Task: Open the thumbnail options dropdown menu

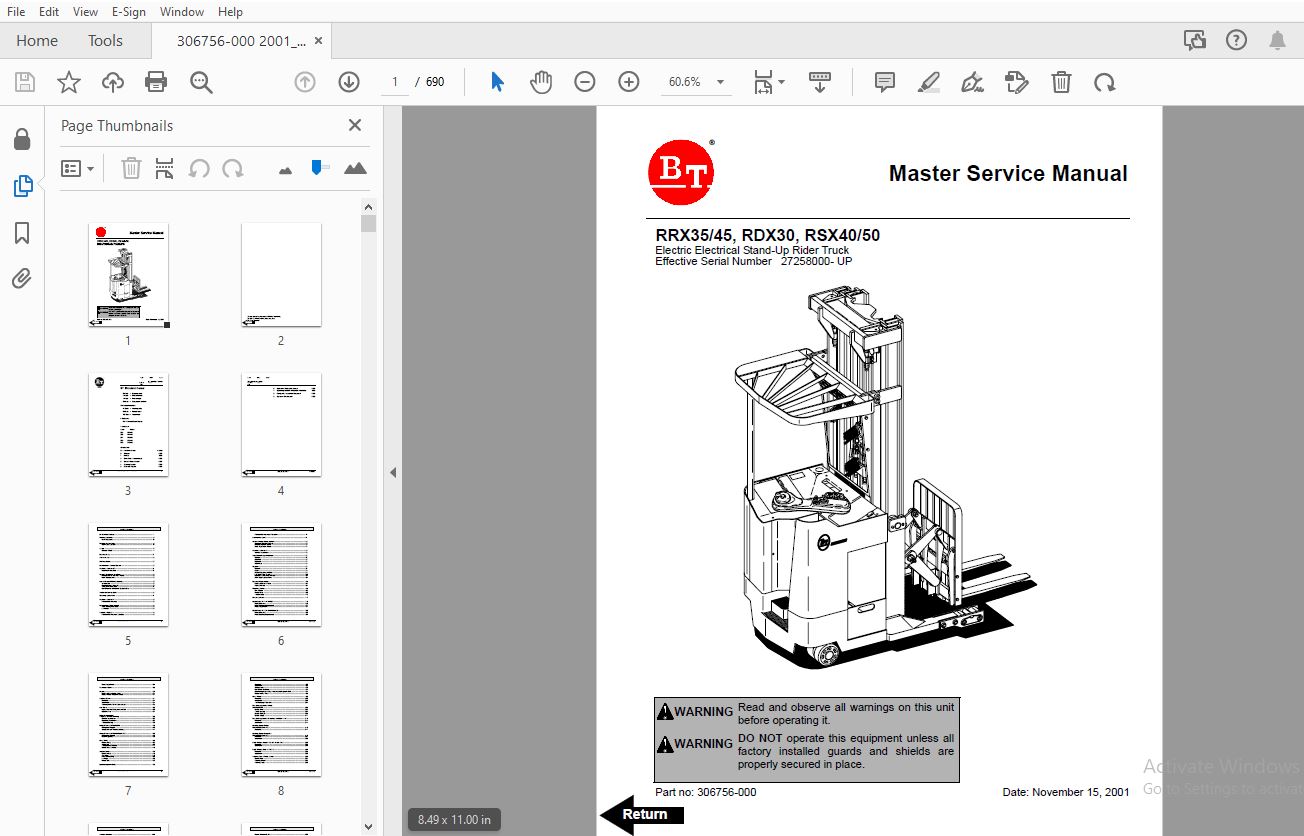Action: [x=77, y=169]
